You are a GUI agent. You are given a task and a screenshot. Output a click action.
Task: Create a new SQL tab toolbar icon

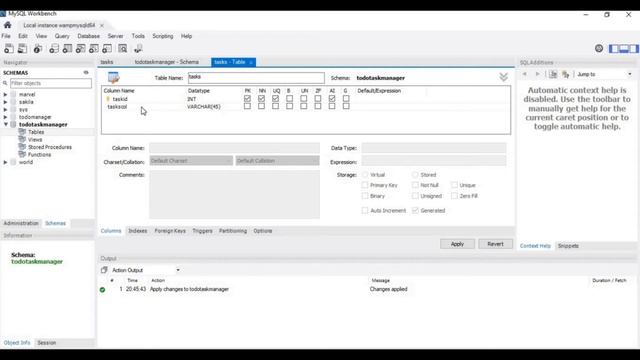(x=9, y=49)
